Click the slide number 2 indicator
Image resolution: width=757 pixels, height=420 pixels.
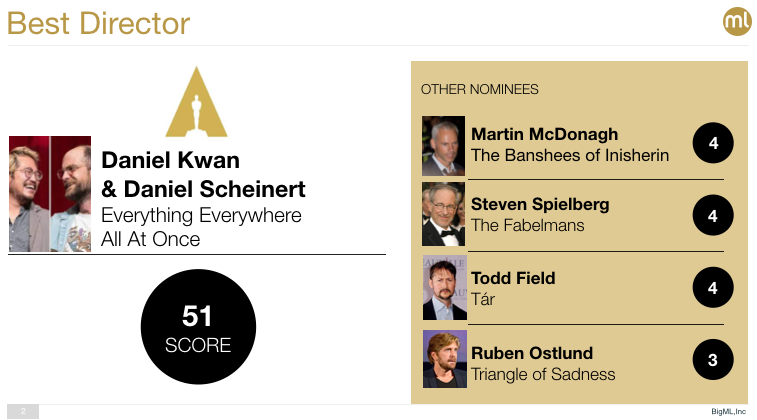coord(22,411)
